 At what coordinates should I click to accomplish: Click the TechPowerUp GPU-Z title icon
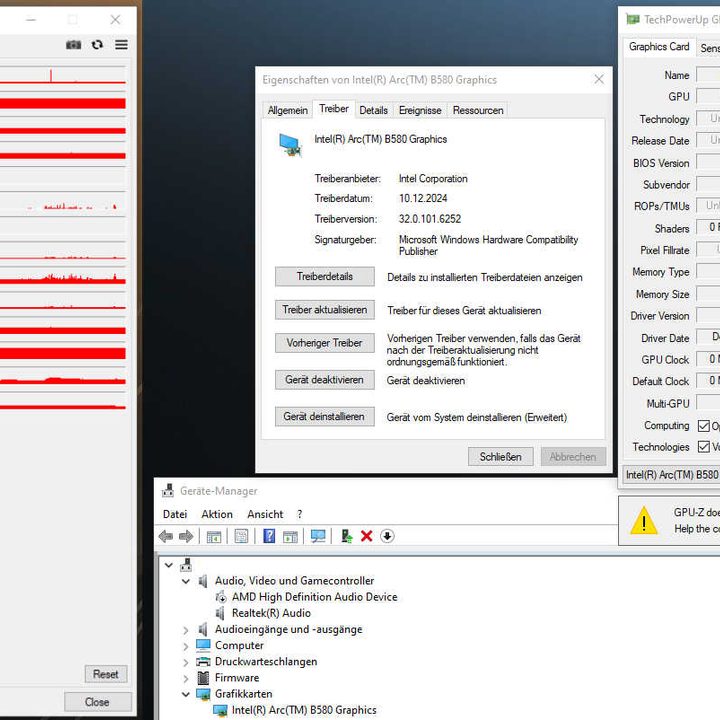tap(633, 19)
